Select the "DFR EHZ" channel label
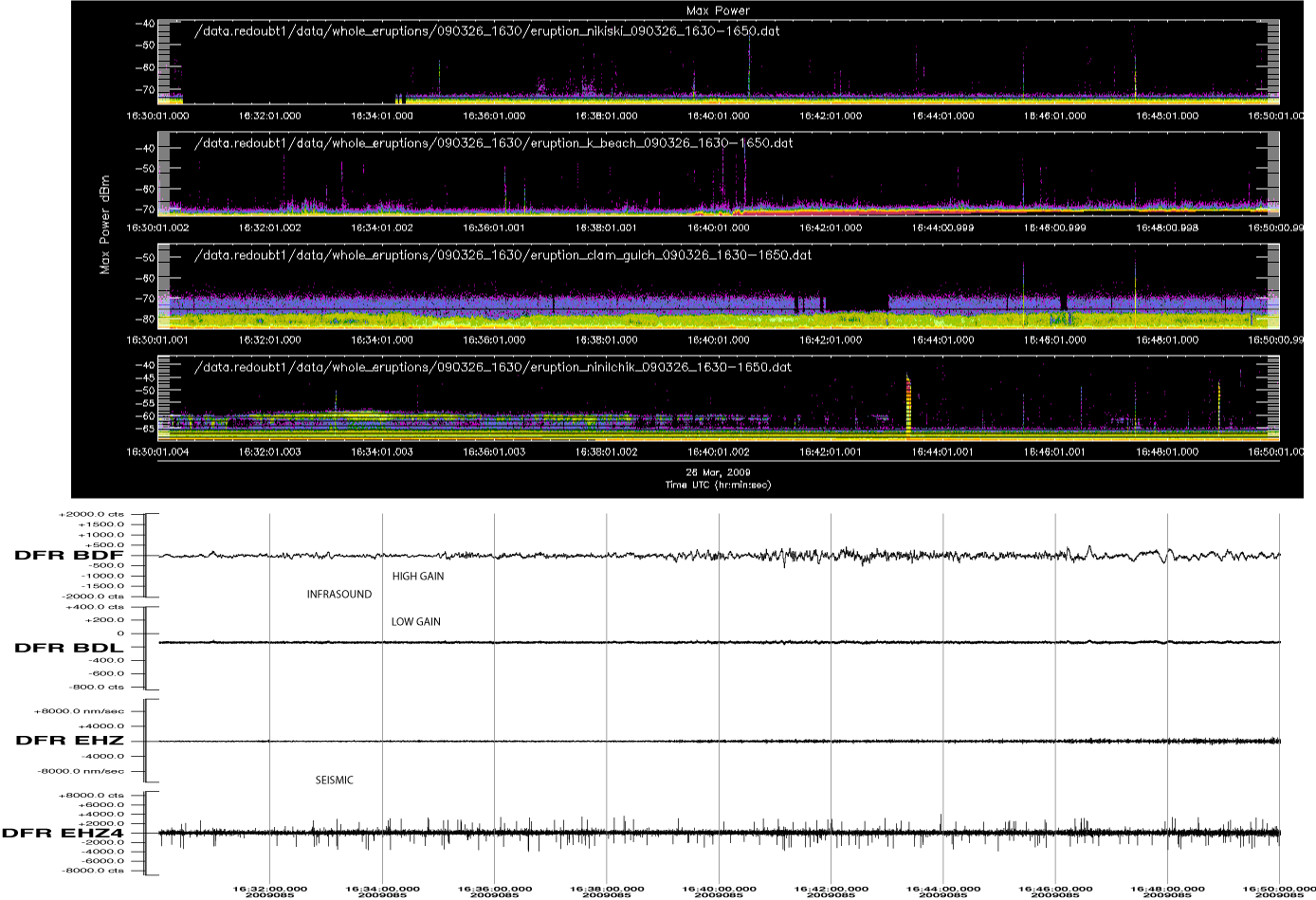 pyautogui.click(x=70, y=741)
